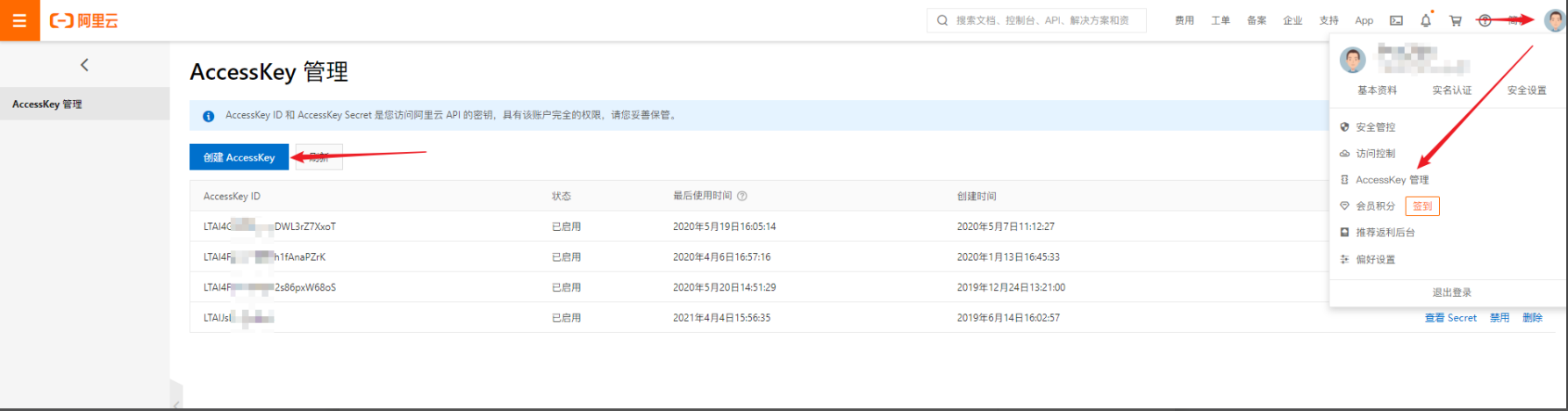Image resolution: width=1568 pixels, height=411 pixels.
Task: Click last-used time 2020年4月6日16:57:16
Action: (x=721, y=257)
